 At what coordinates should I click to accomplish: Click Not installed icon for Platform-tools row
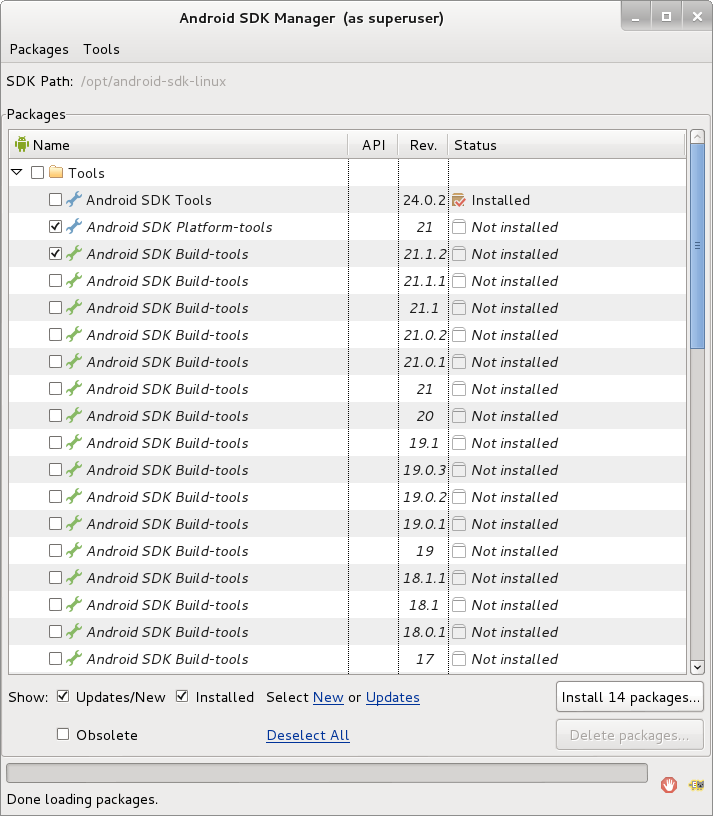pos(459,227)
